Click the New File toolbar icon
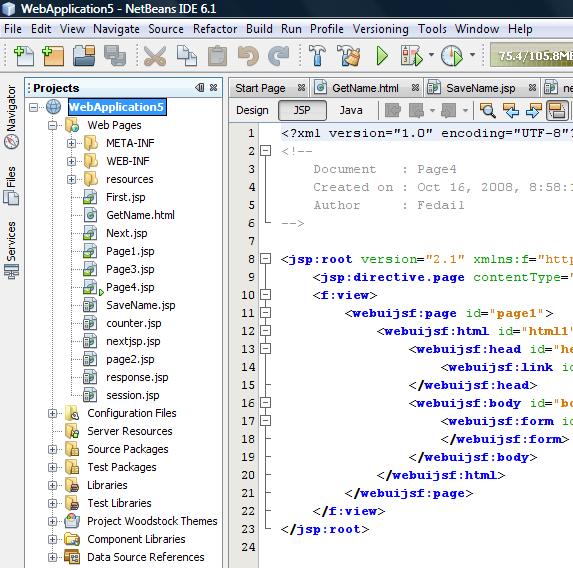The height and width of the screenshot is (568, 573). point(24,56)
